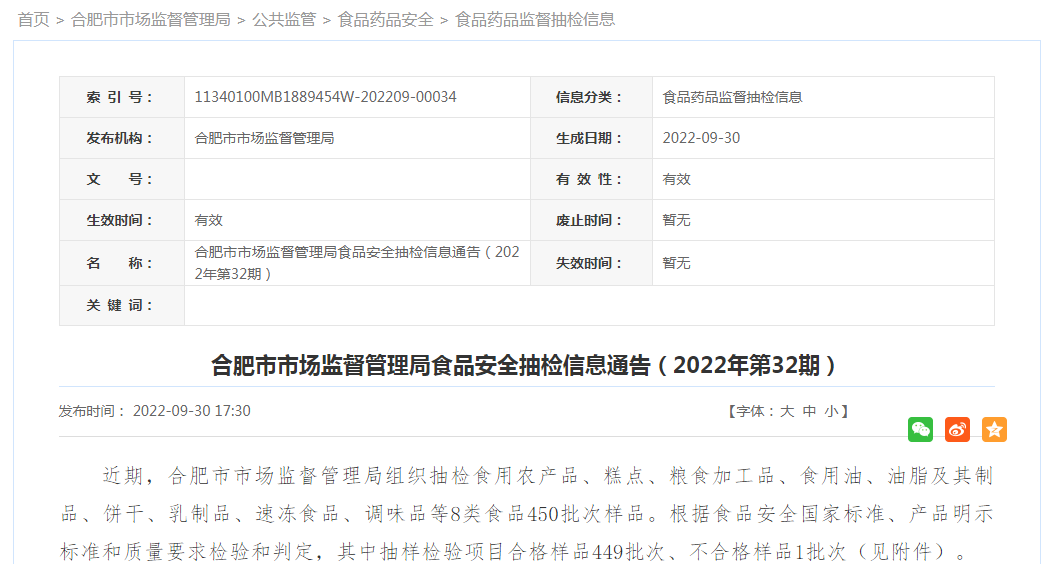This screenshot has width=1057, height=564.
Task: Click the bold article headline 2022年第32期
Action: tap(526, 365)
